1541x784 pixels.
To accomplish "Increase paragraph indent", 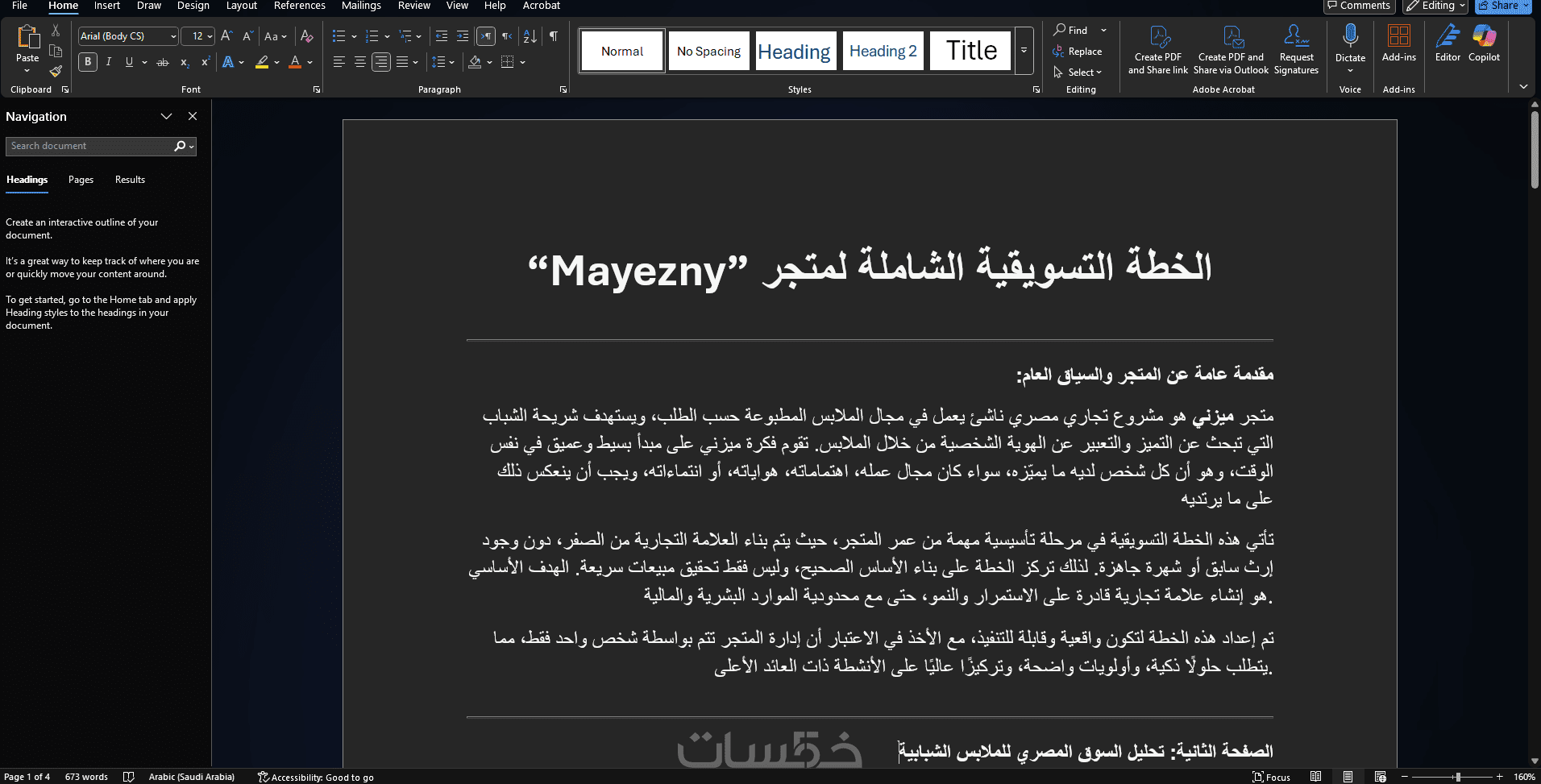I will tap(463, 36).
